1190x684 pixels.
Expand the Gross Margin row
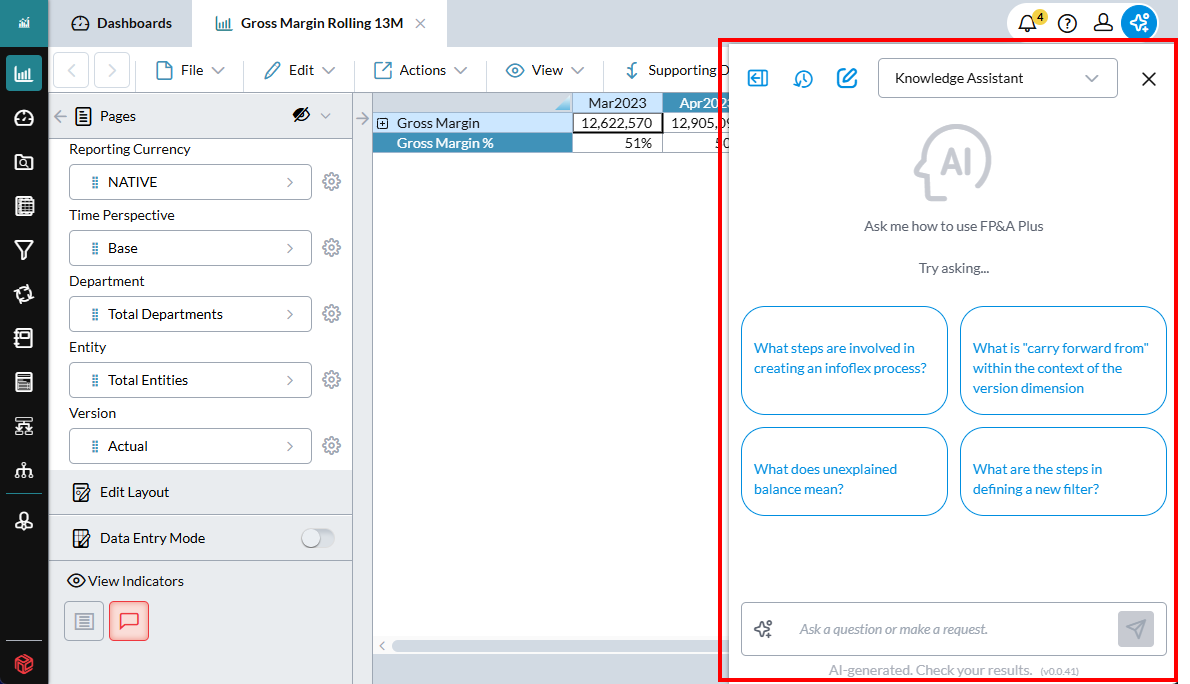tap(383, 123)
